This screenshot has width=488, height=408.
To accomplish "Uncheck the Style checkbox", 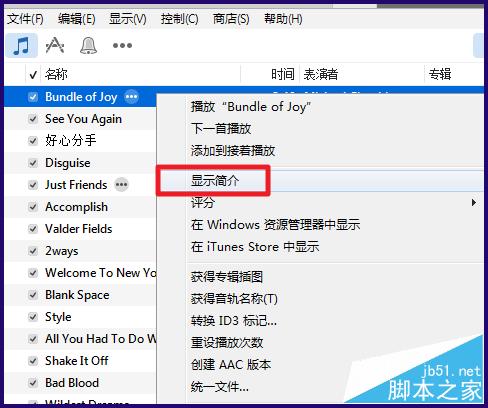I will click(33, 317).
